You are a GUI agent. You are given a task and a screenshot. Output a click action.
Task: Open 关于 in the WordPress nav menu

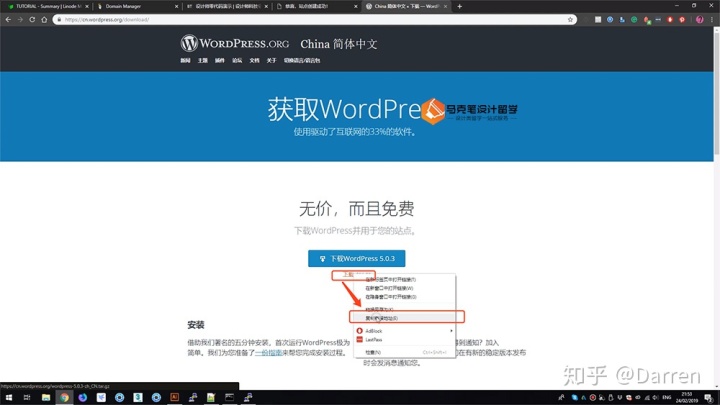(271, 61)
